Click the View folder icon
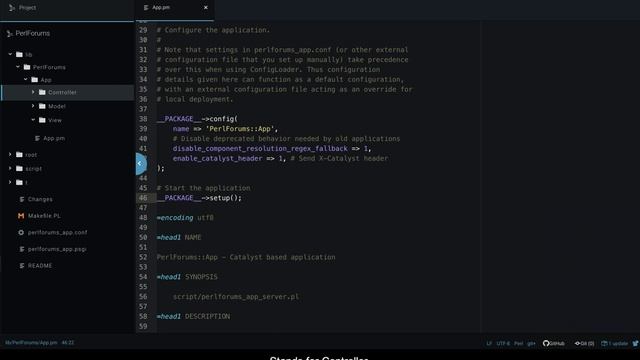This screenshot has width=640, height=360. (x=42, y=120)
